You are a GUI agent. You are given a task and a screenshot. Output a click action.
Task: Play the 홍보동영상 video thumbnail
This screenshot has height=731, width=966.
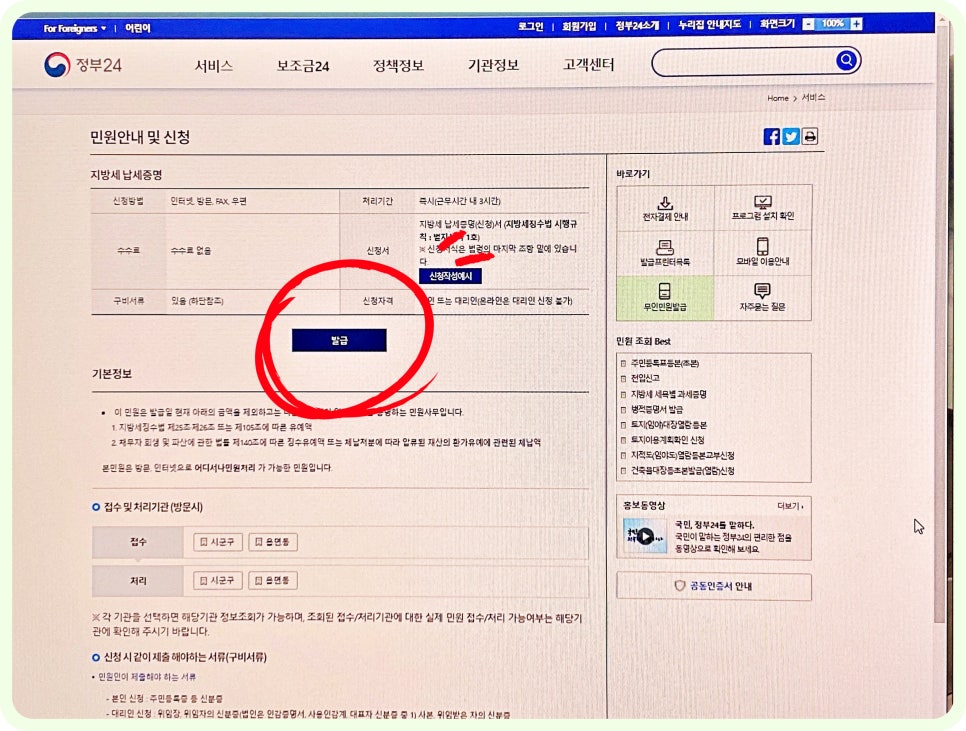click(x=645, y=536)
